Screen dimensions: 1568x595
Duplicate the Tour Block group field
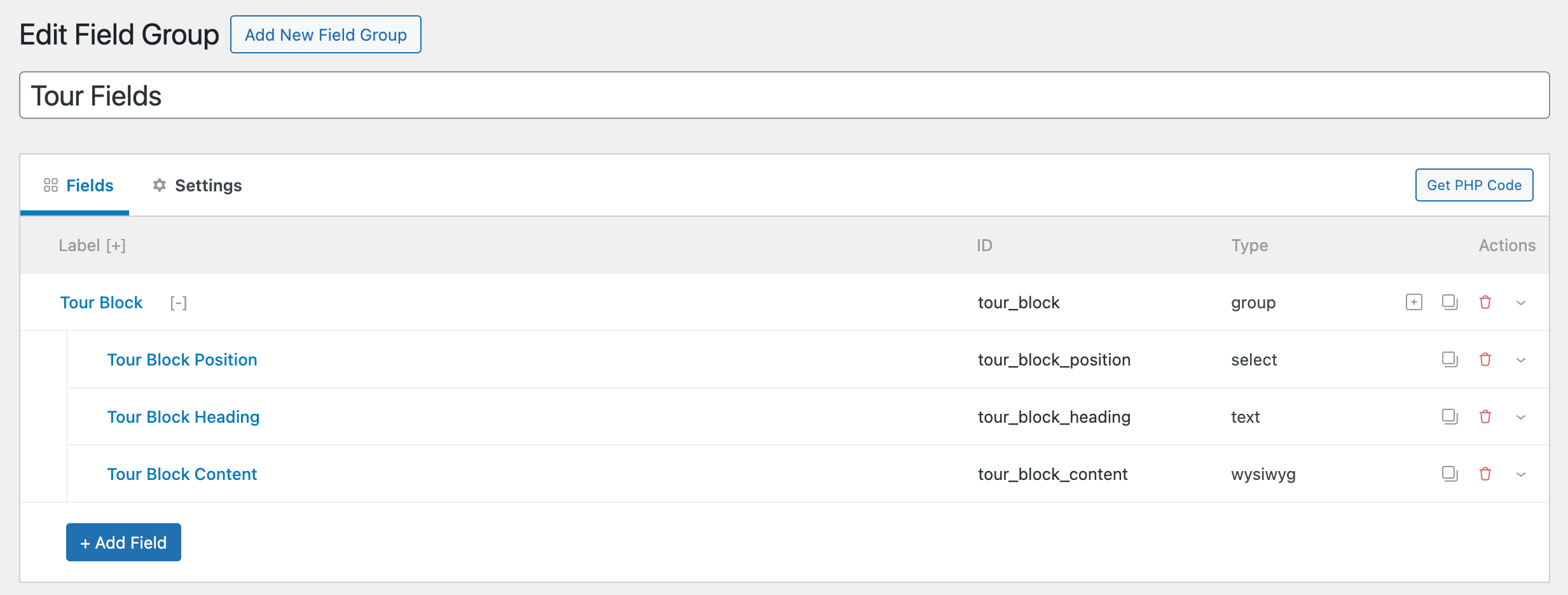coord(1449,302)
